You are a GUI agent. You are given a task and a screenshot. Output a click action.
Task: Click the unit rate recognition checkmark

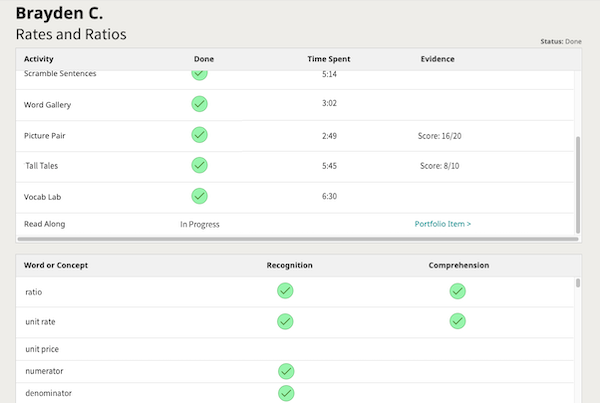(285, 321)
